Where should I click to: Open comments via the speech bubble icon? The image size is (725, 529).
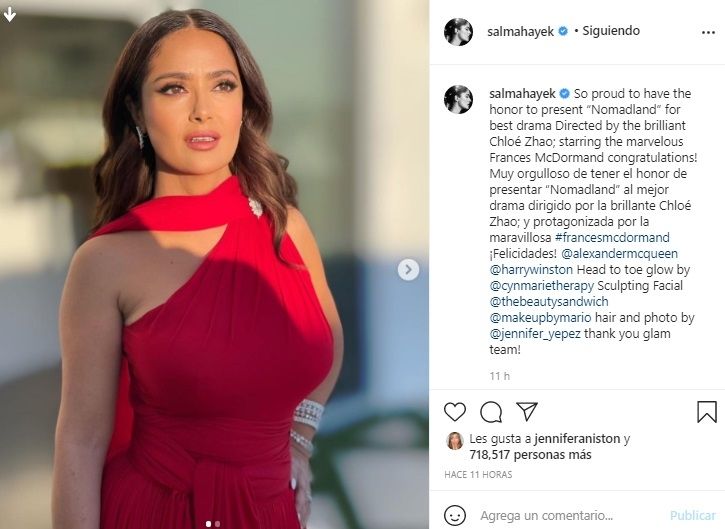coord(491,412)
